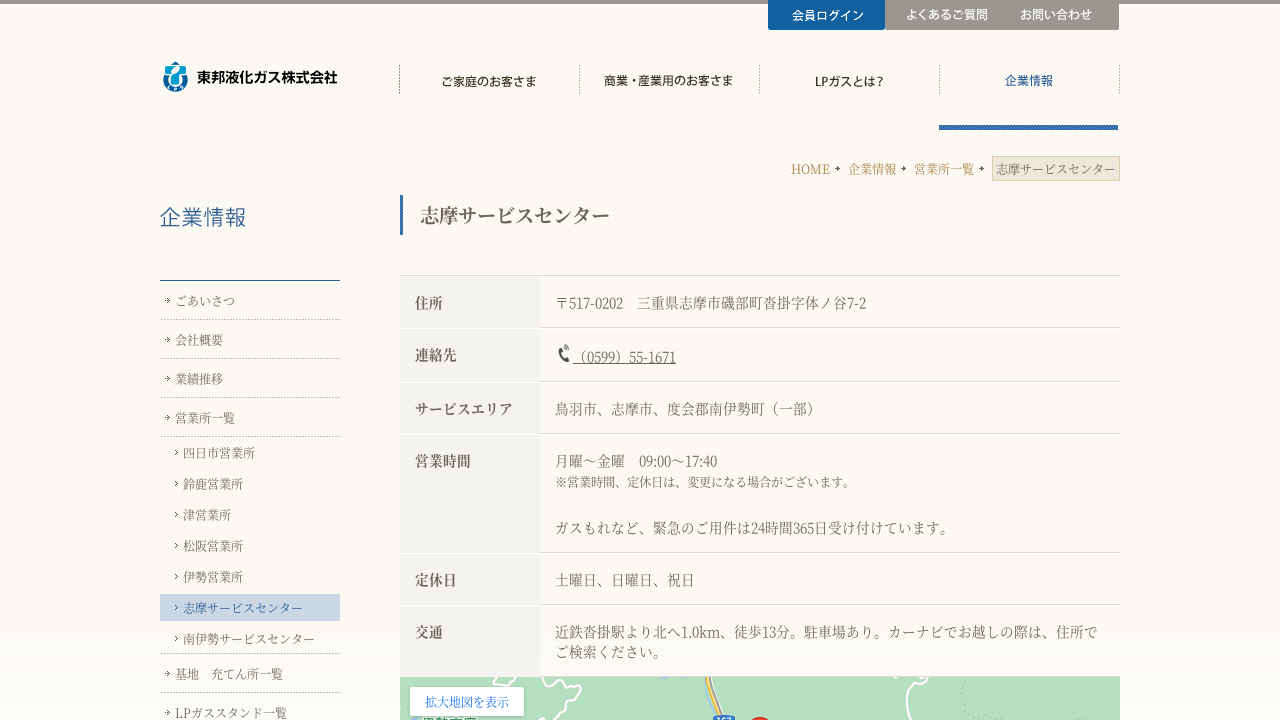The height and width of the screenshot is (720, 1280).
Task: Click the 東邦液化ガス company logo
Action: pos(250,77)
